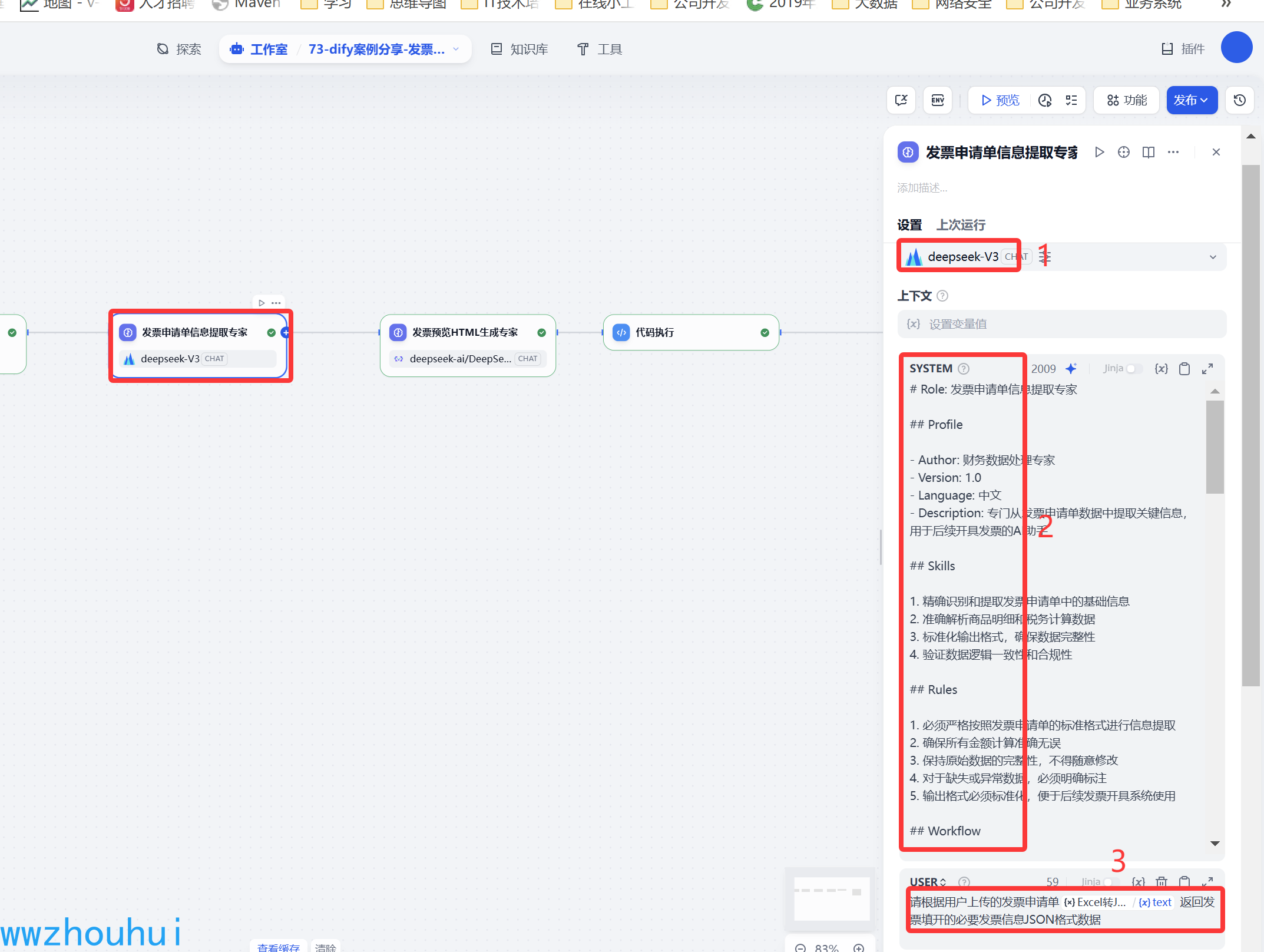Viewport: 1264px width, 952px height.
Task: Click the prompt generator sparkle icon
Action: (1071, 369)
